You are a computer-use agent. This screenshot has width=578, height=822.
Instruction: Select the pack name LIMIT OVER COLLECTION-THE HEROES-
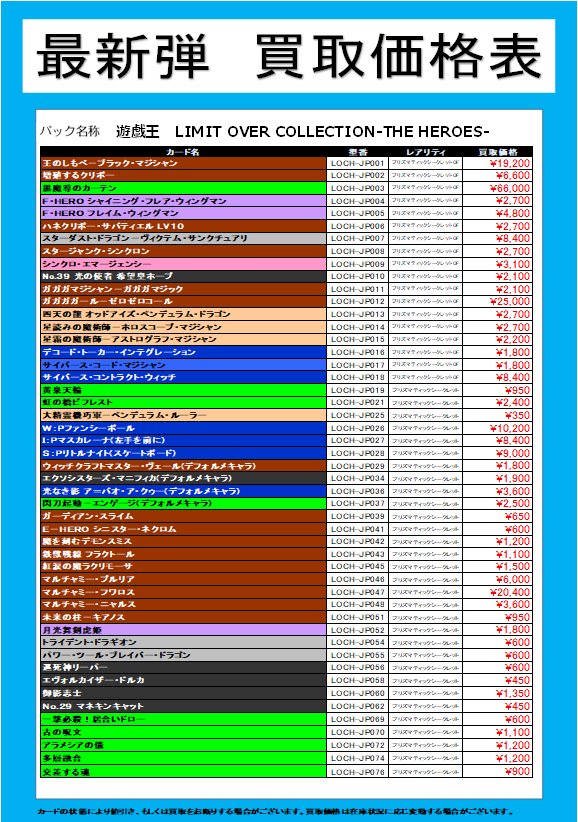coord(332,132)
